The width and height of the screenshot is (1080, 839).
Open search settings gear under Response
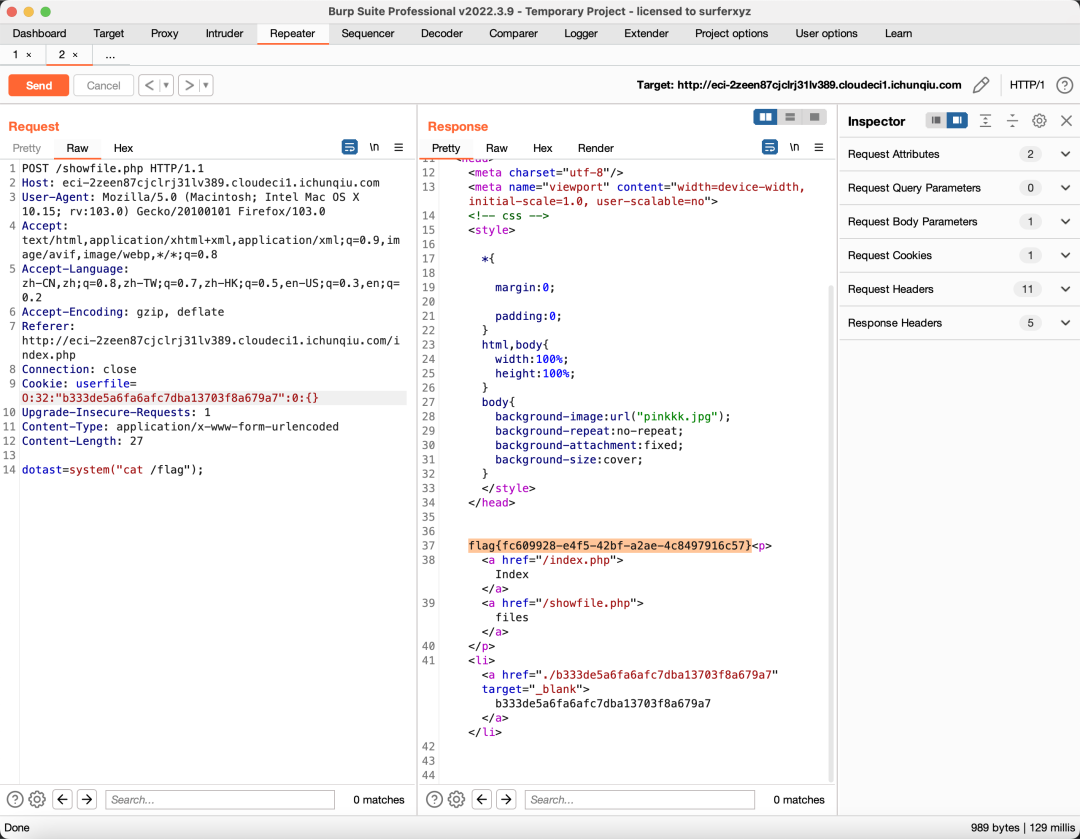[457, 799]
